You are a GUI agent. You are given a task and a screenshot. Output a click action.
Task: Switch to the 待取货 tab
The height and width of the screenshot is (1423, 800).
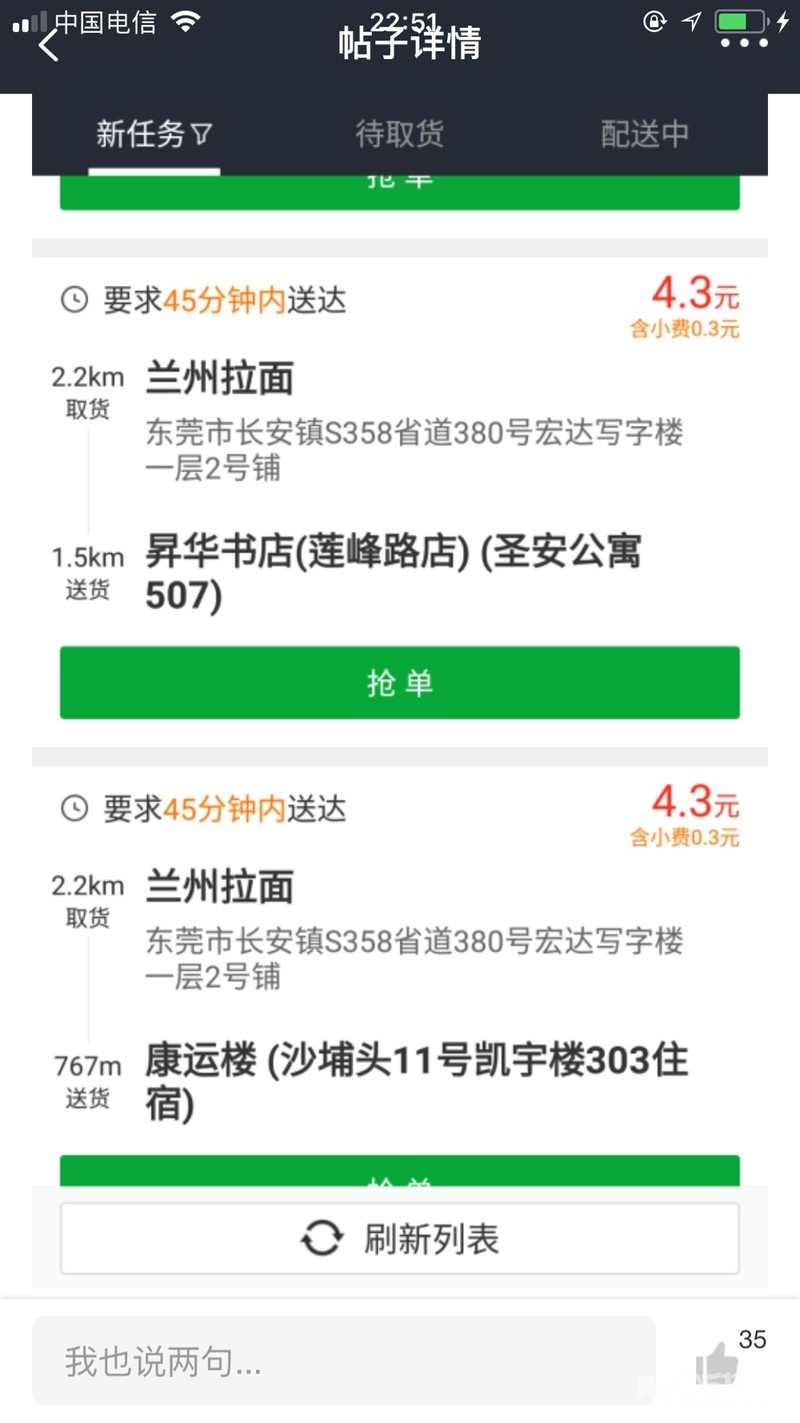tap(399, 134)
